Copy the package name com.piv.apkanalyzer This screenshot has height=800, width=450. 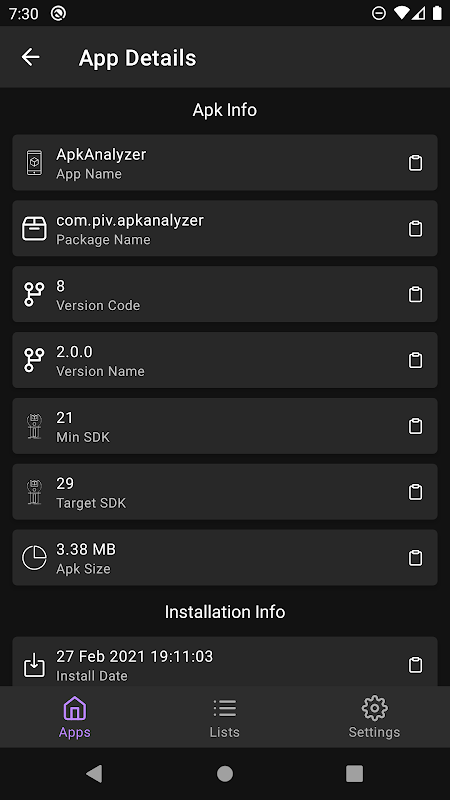[415, 229]
